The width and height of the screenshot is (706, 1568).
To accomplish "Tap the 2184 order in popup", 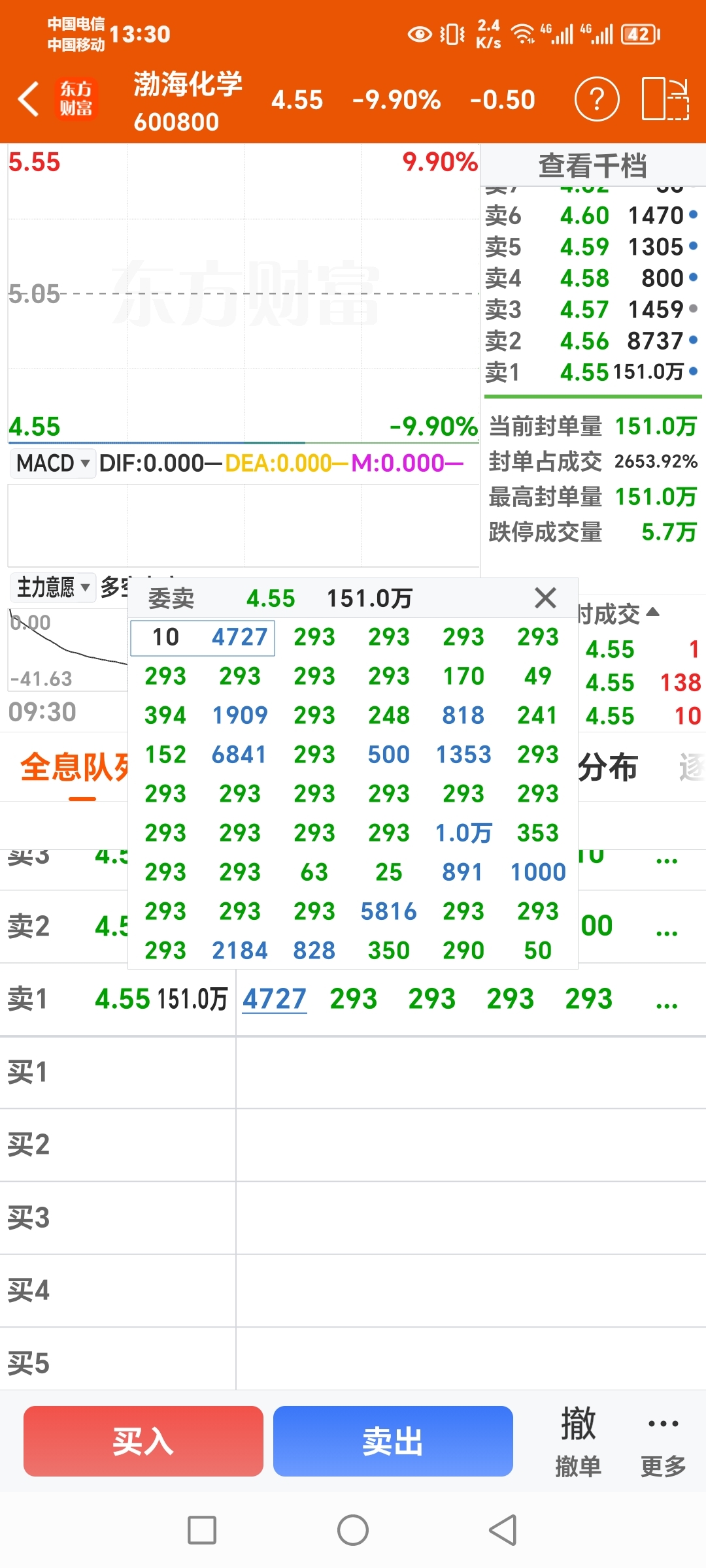I will click(240, 951).
